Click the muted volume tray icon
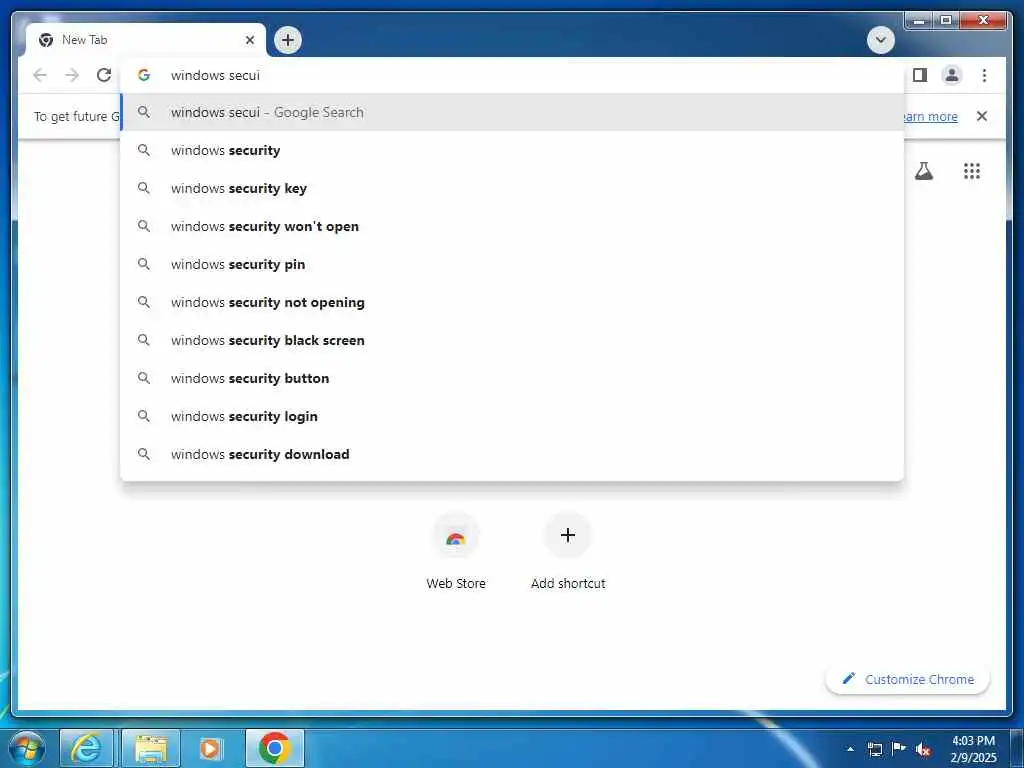Image resolution: width=1024 pixels, height=768 pixels. point(923,749)
